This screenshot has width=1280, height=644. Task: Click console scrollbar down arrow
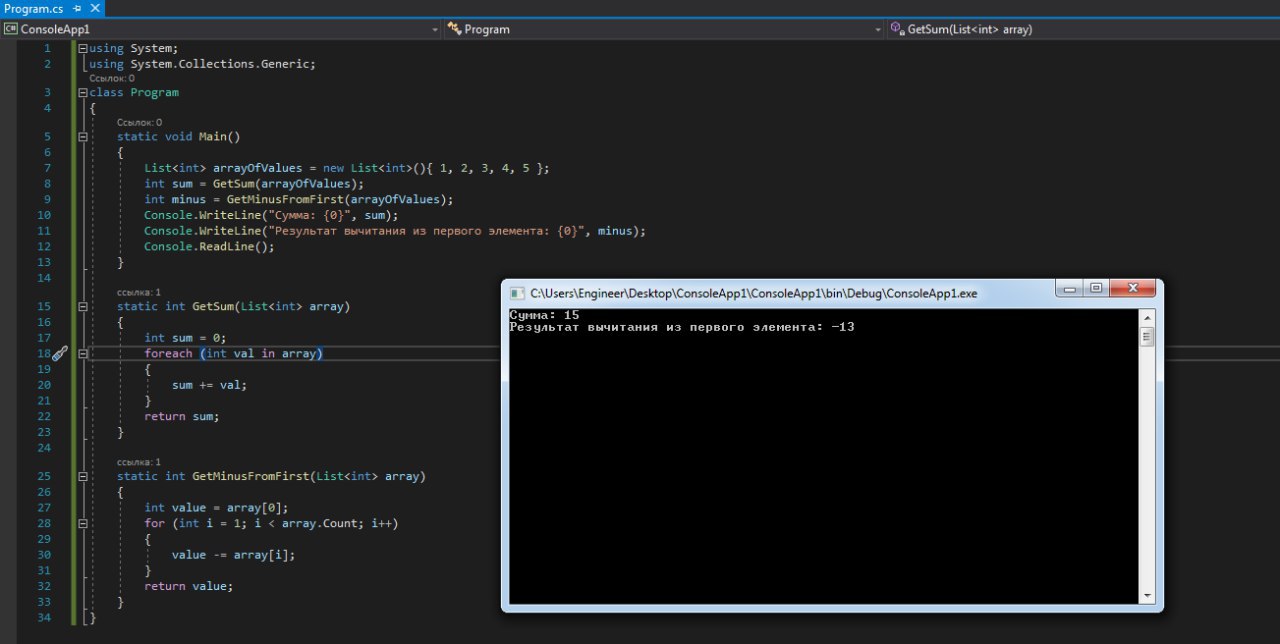(x=1147, y=595)
